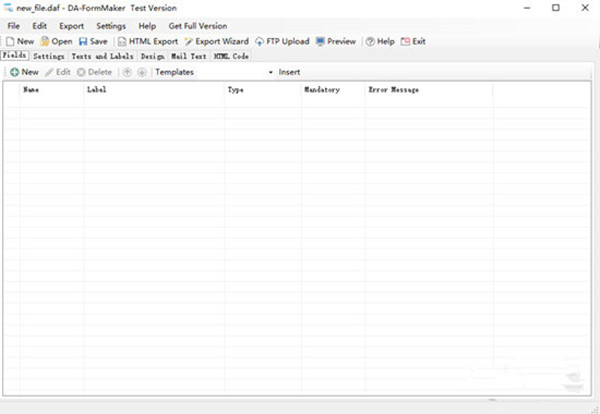Click Get Full Version menu
The width and height of the screenshot is (600, 414).
(198, 26)
